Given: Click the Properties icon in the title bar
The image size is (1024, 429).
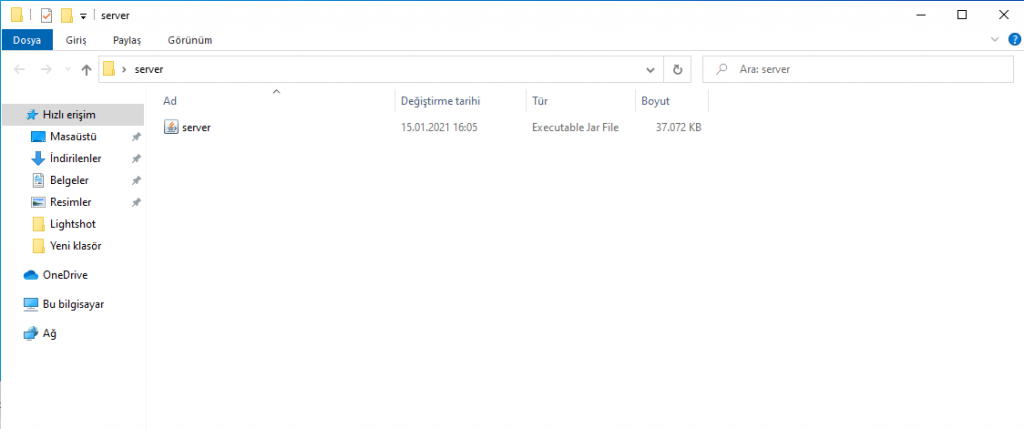Looking at the screenshot, I should [46, 15].
